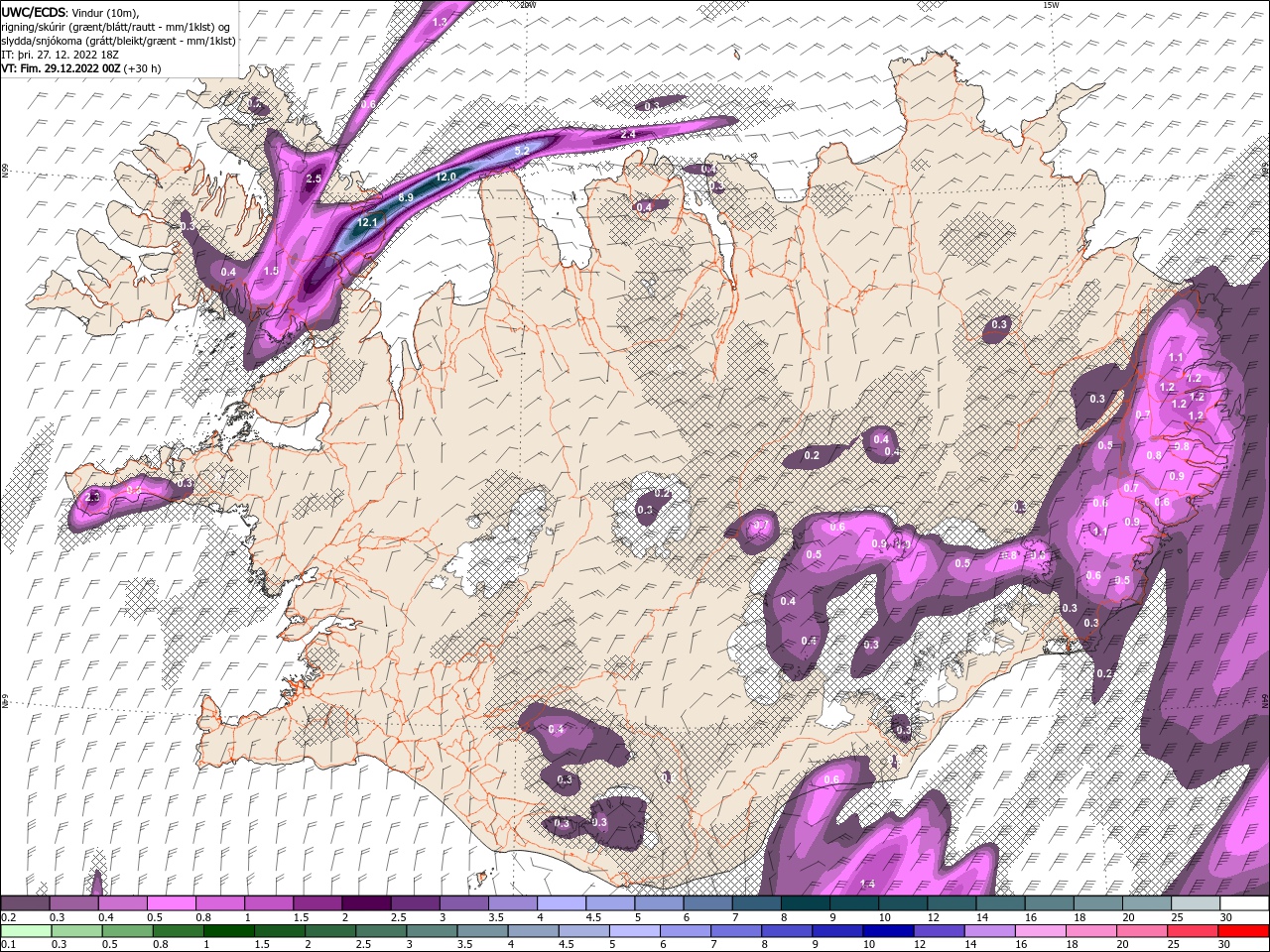Screen dimensions: 1270x952
Task: Click the 0.4 label in the legend
Action: coord(105,917)
